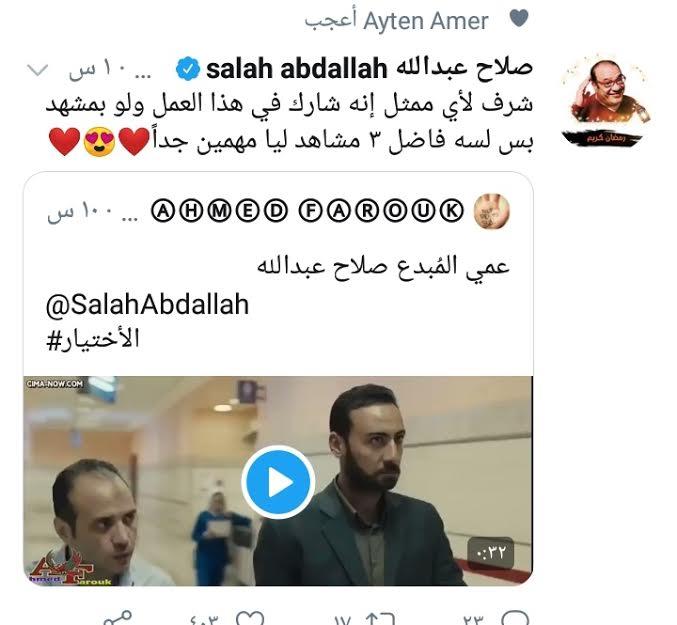The image size is (677, 625).
Task: Play the embedded video
Action: [x=278, y=482]
